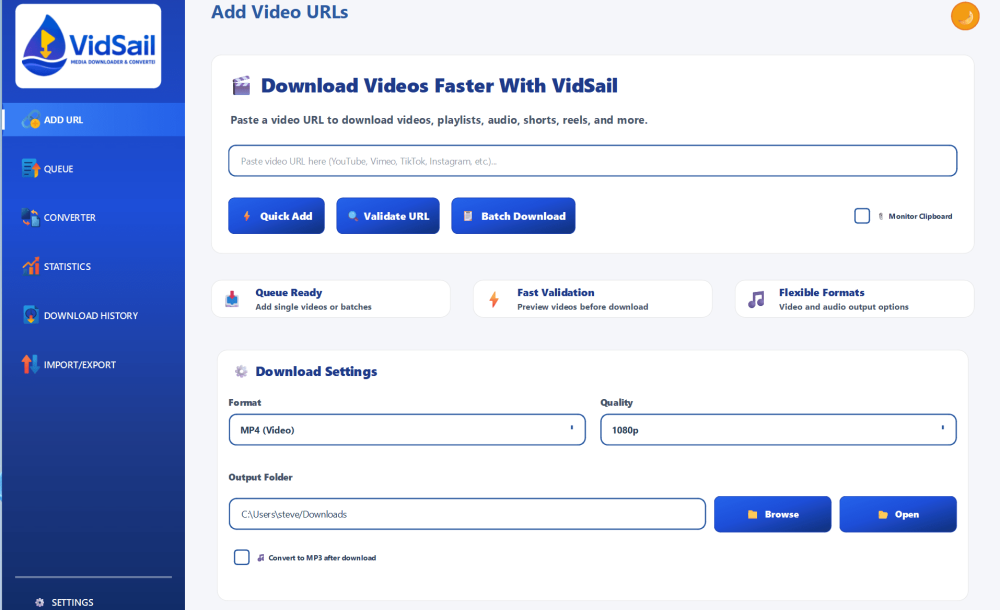Click the Fast Validation lightning icon
The image size is (1000, 610).
click(x=494, y=299)
